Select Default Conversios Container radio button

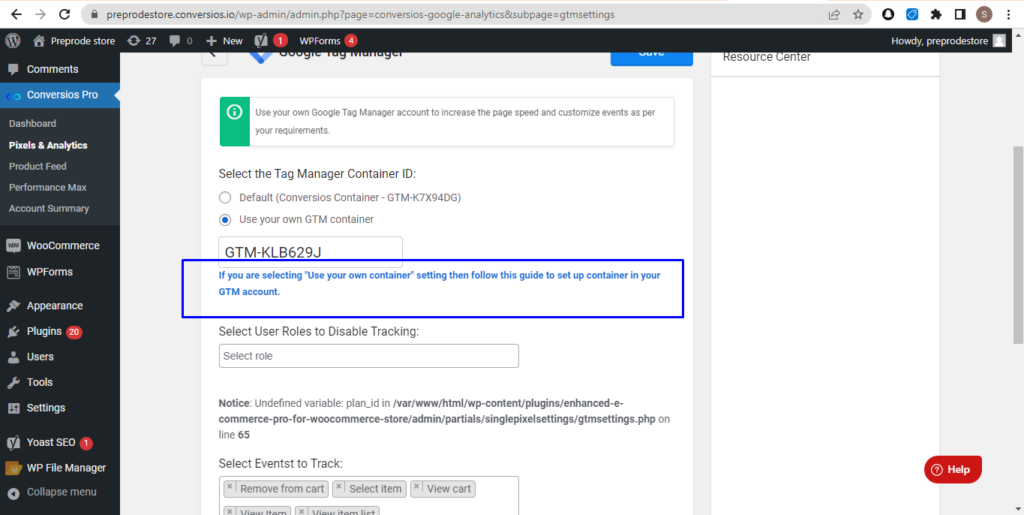[225, 197]
